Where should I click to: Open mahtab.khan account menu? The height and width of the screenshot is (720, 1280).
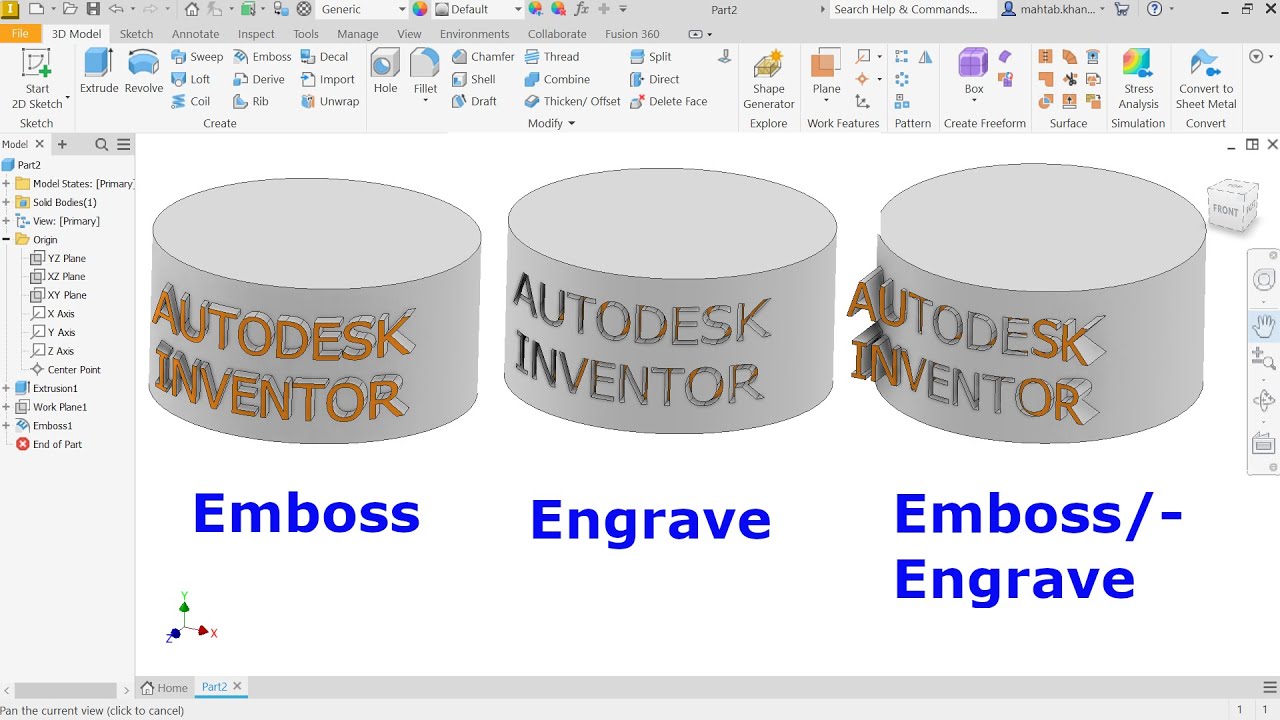click(1054, 9)
